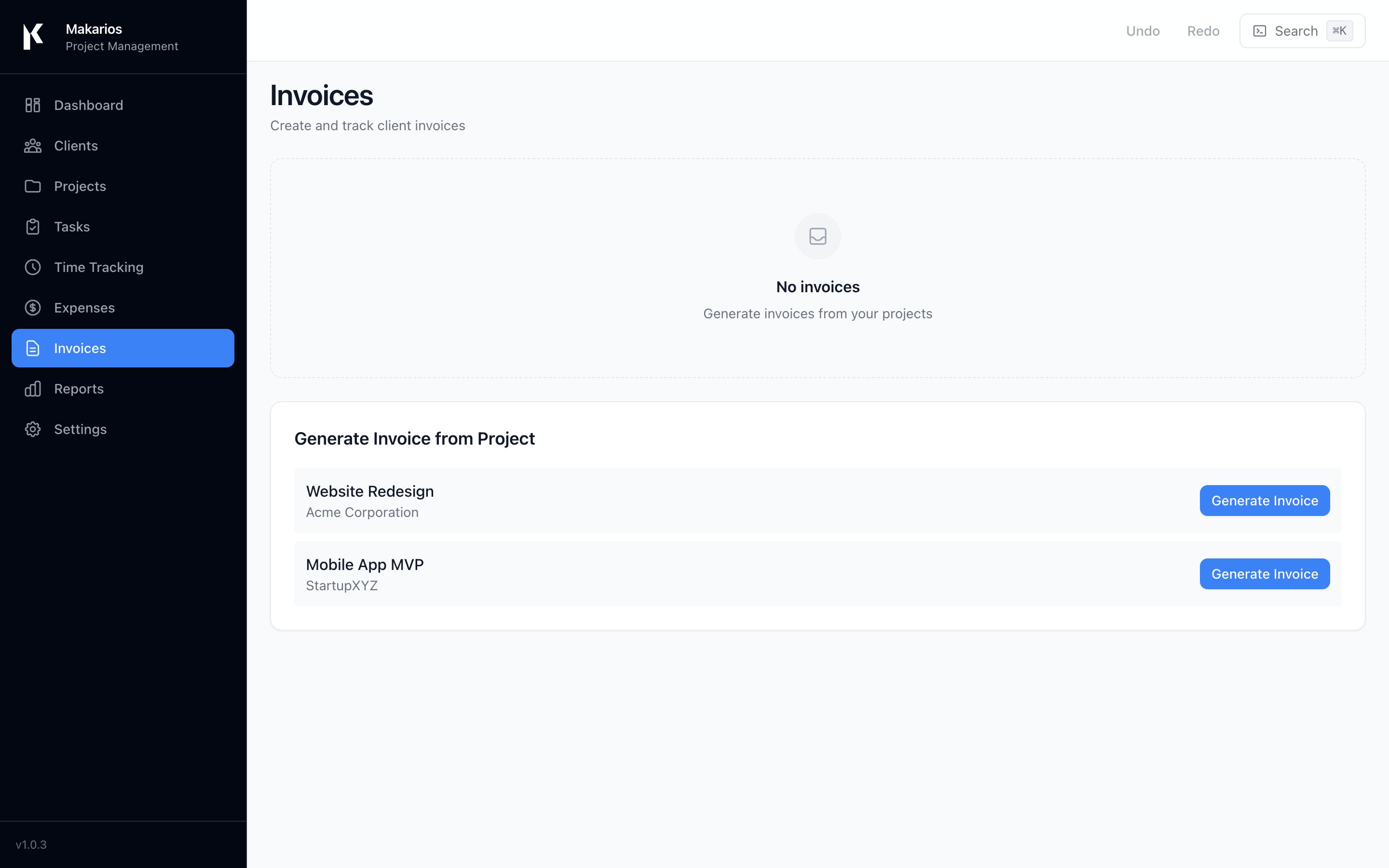Open the Settings sidebar label
The height and width of the screenshot is (868, 1389).
tap(81, 429)
